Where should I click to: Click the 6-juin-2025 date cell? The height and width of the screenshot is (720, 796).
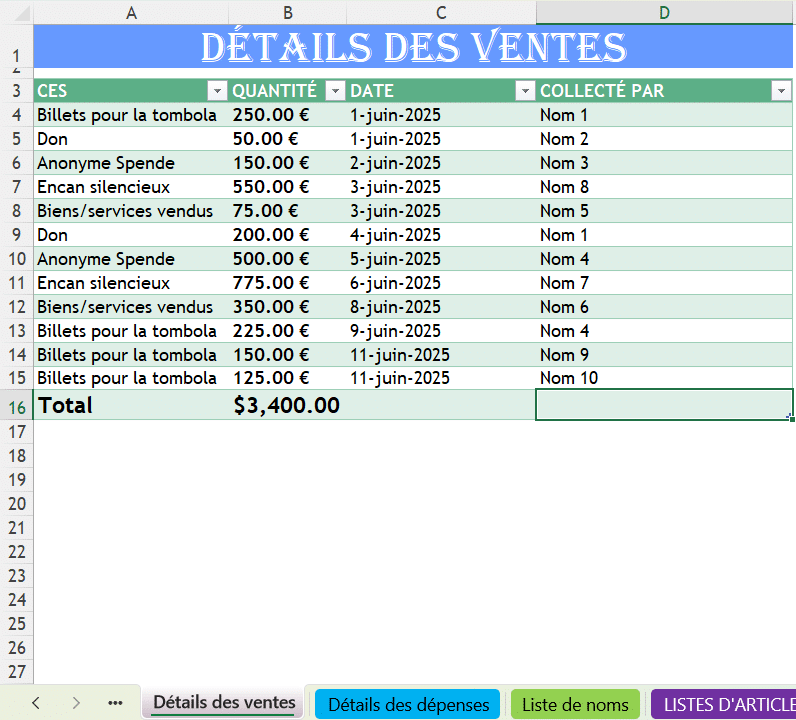[441, 283]
